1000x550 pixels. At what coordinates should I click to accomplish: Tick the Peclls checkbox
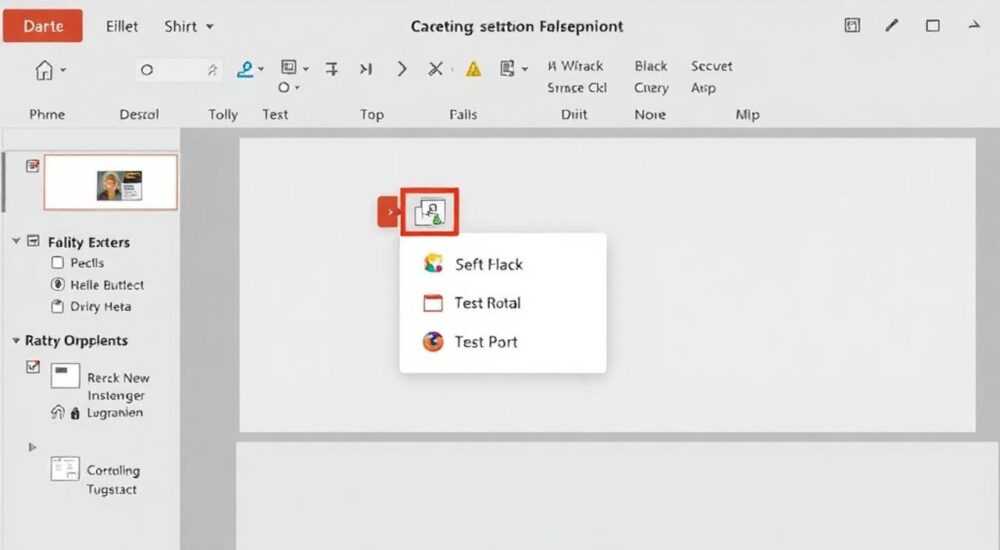coord(57,262)
